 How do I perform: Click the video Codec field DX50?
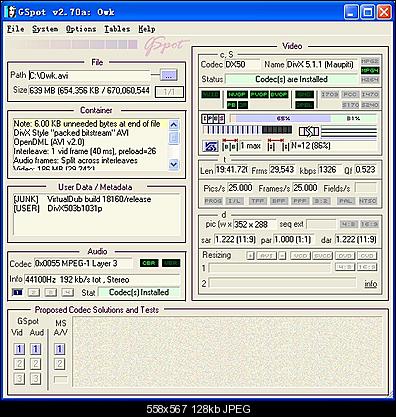pos(242,64)
